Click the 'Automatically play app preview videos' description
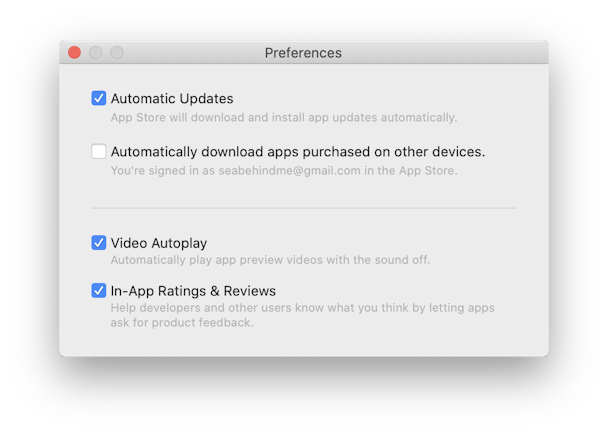This screenshot has height=435, width=608. pyautogui.click(x=270, y=260)
